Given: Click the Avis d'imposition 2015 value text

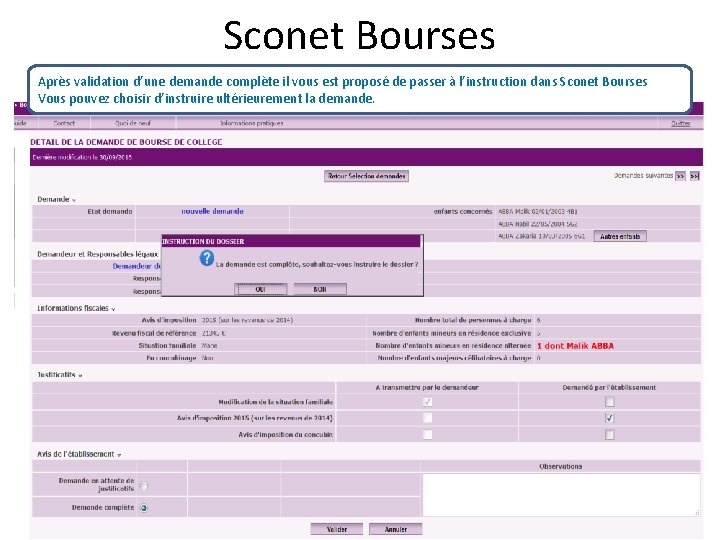Looking at the screenshot, I should click(248, 320).
